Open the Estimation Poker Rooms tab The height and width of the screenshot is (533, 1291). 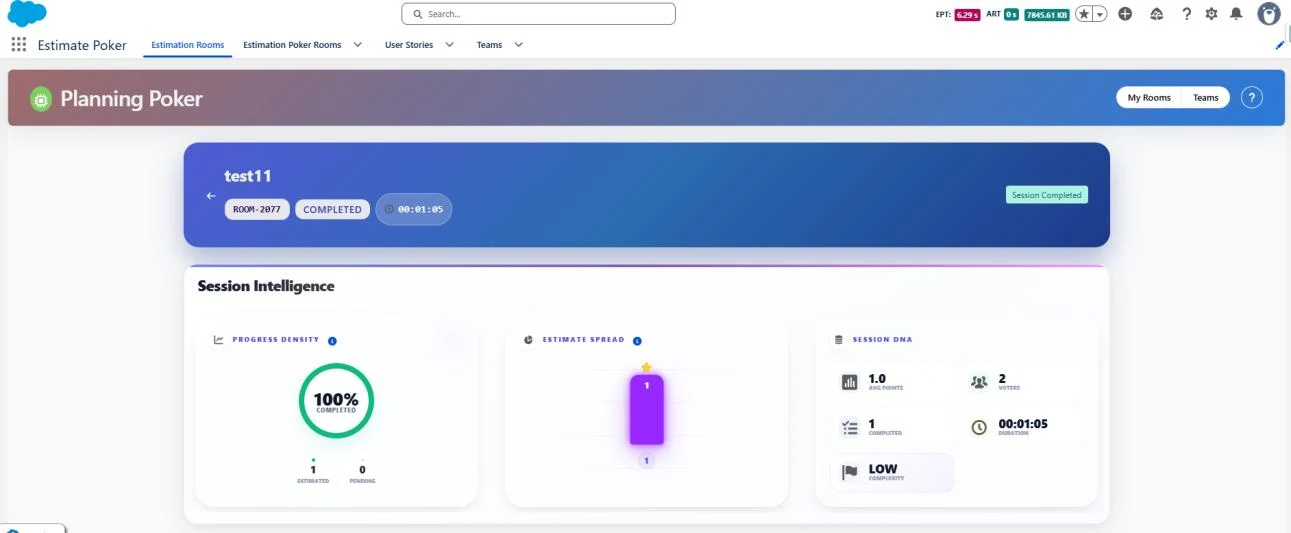point(292,45)
